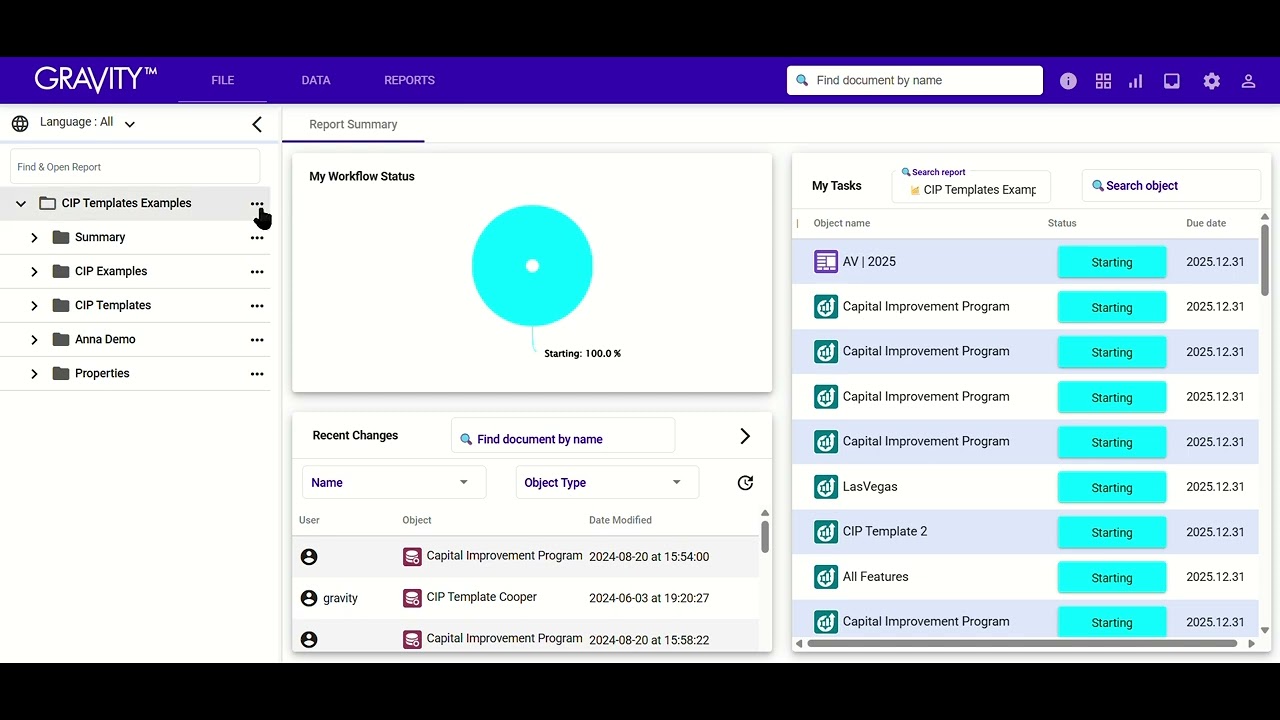Click the Starting status for LasVegas

(x=1112, y=487)
